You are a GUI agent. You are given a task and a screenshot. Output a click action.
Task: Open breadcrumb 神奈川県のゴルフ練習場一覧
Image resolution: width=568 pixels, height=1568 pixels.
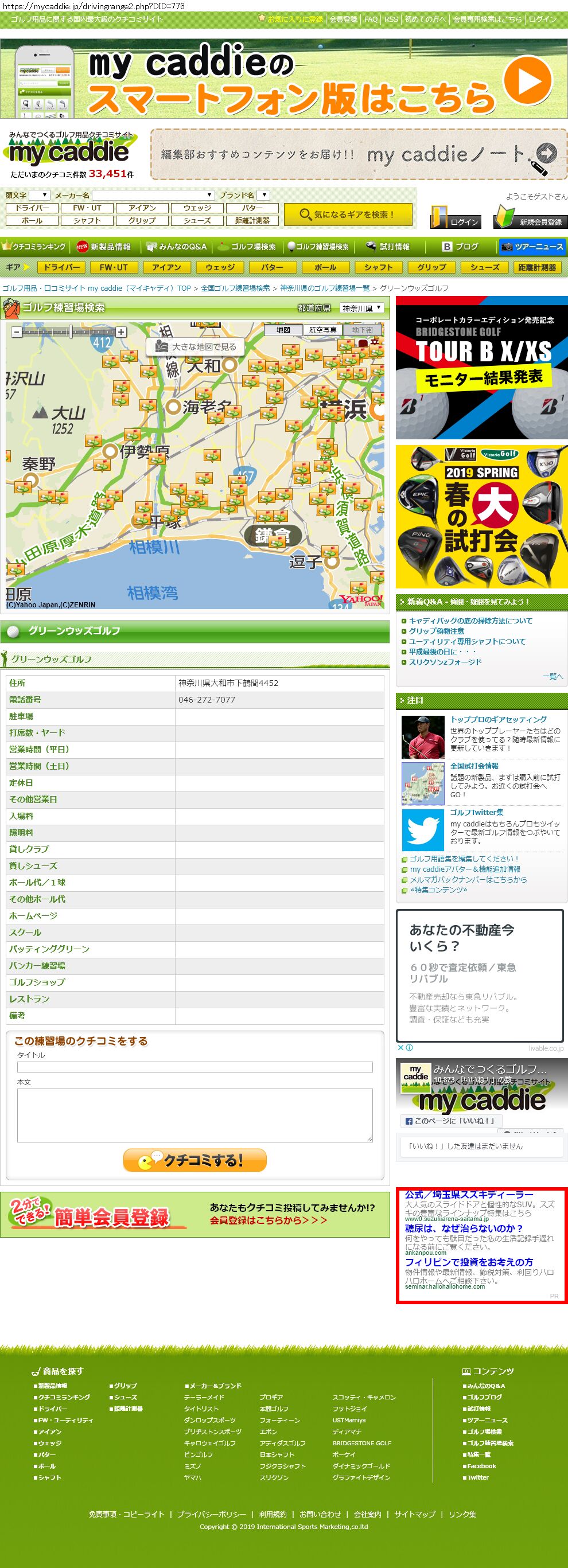[325, 288]
